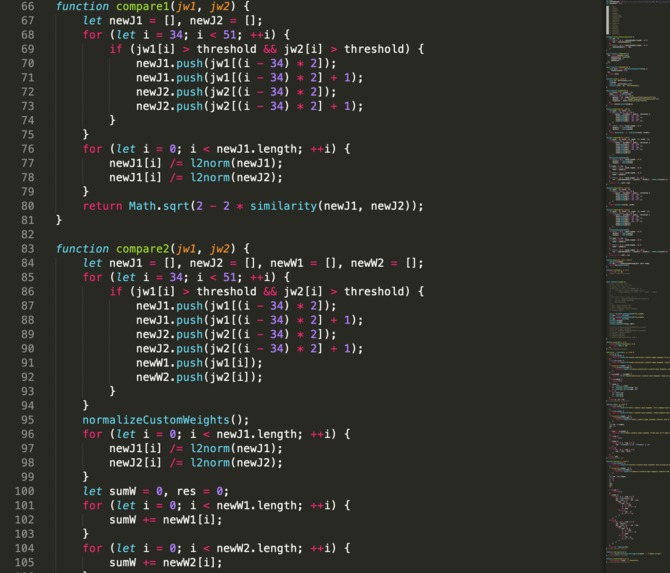Click the minimap viewport highlight at top
670x573 pixels.
(608, 19)
